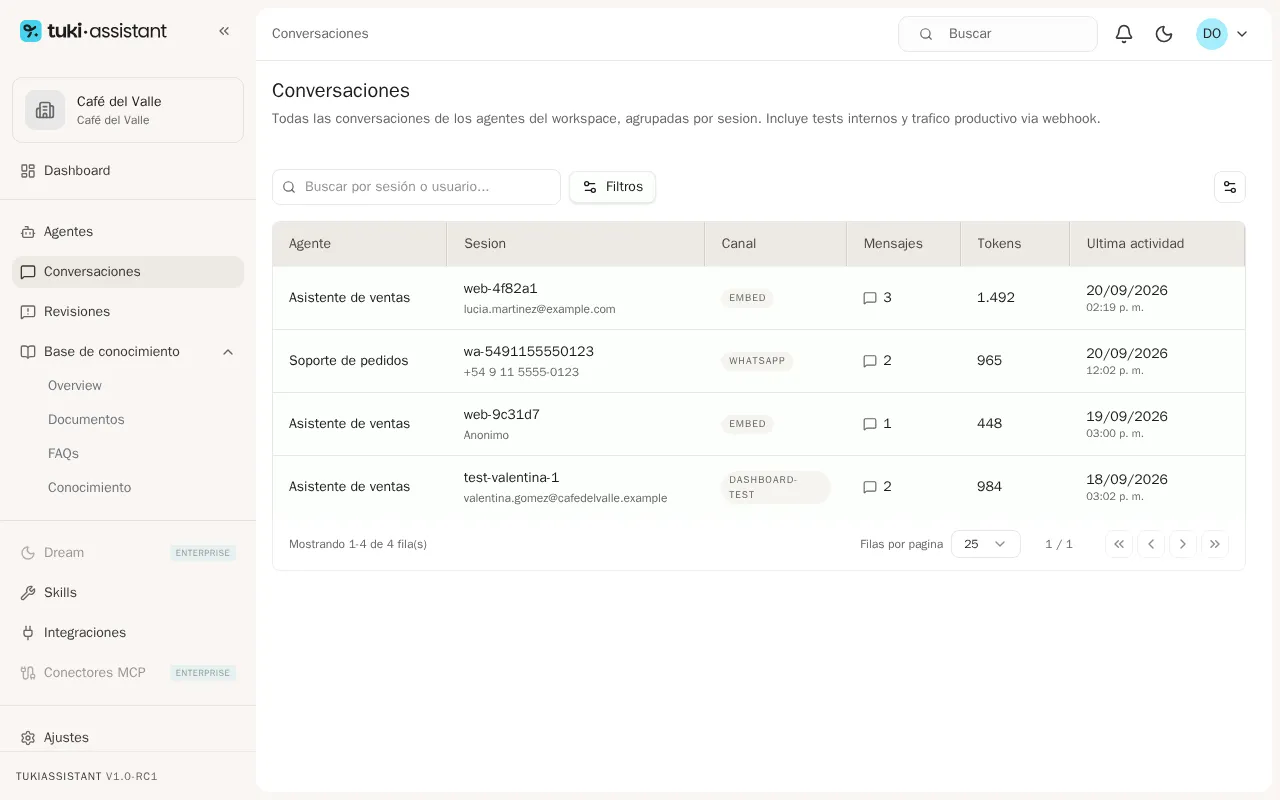Viewport: 1280px width, 800px height.
Task: Open notifications bell
Action: (x=1124, y=34)
